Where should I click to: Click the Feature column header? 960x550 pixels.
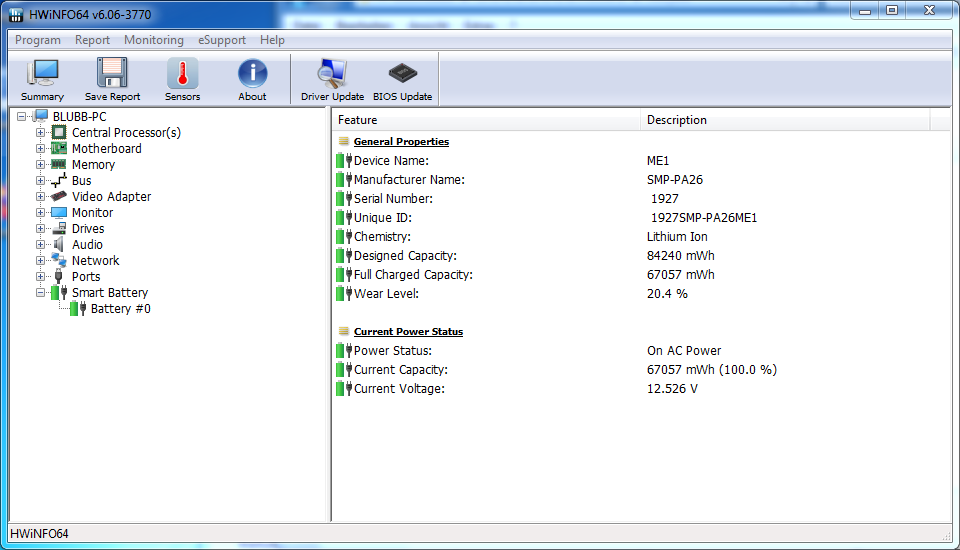point(486,120)
